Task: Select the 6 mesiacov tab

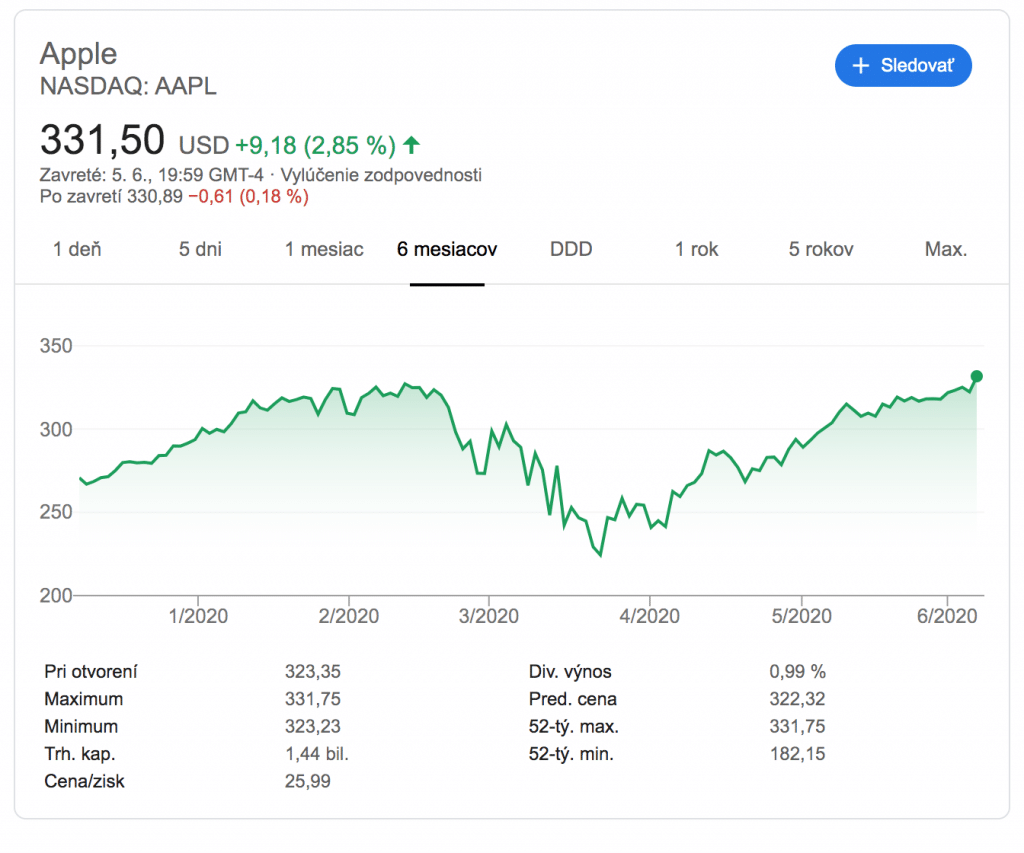Action: [x=447, y=249]
